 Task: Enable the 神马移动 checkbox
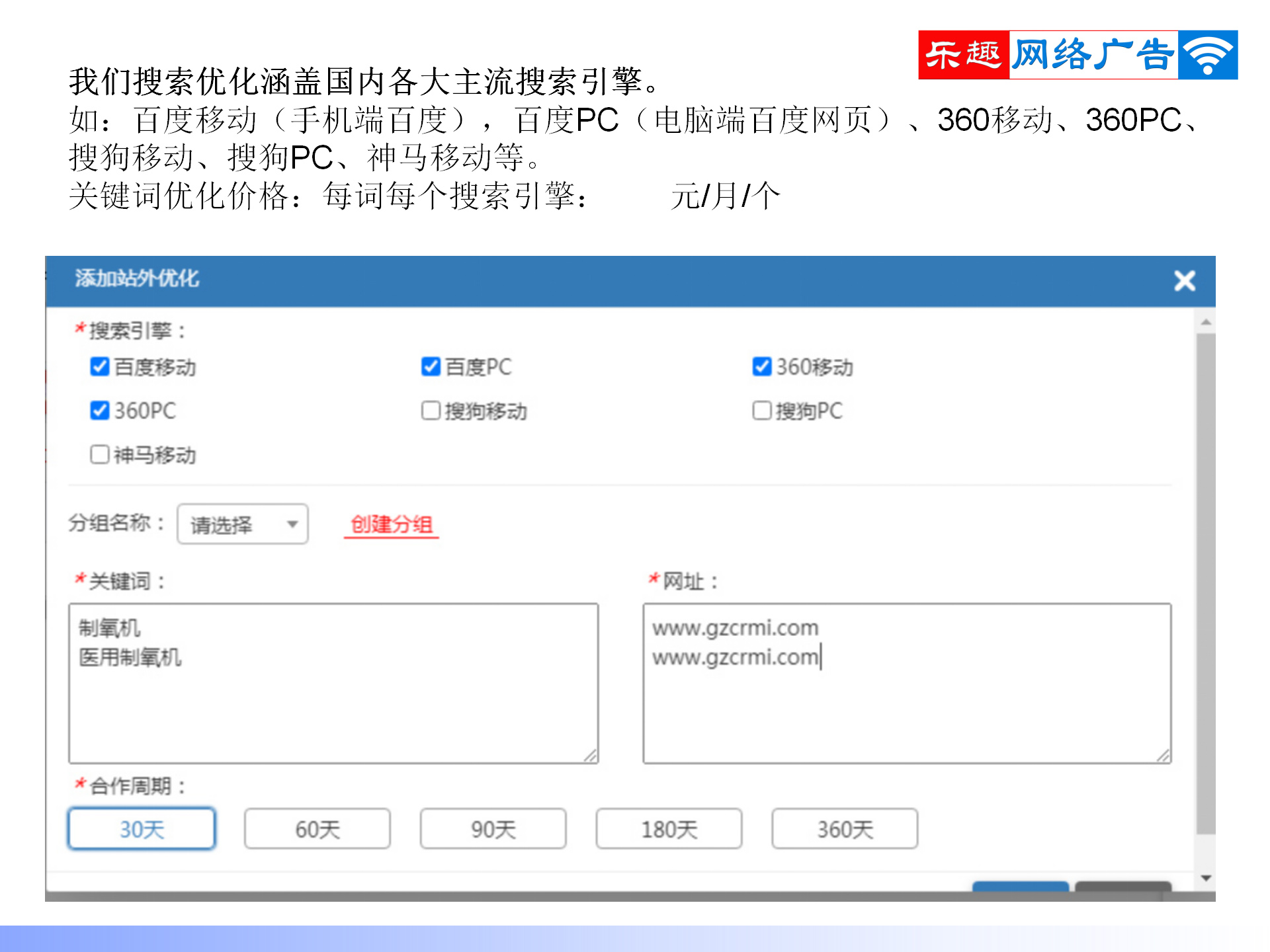point(100,455)
